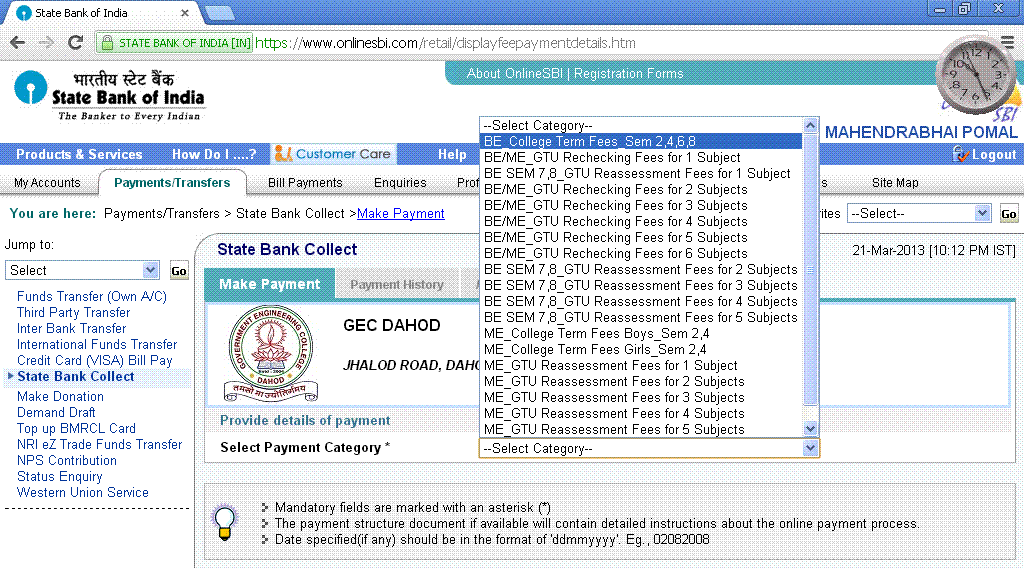Open the Chrome menu hamburger icon

click(x=1007, y=43)
